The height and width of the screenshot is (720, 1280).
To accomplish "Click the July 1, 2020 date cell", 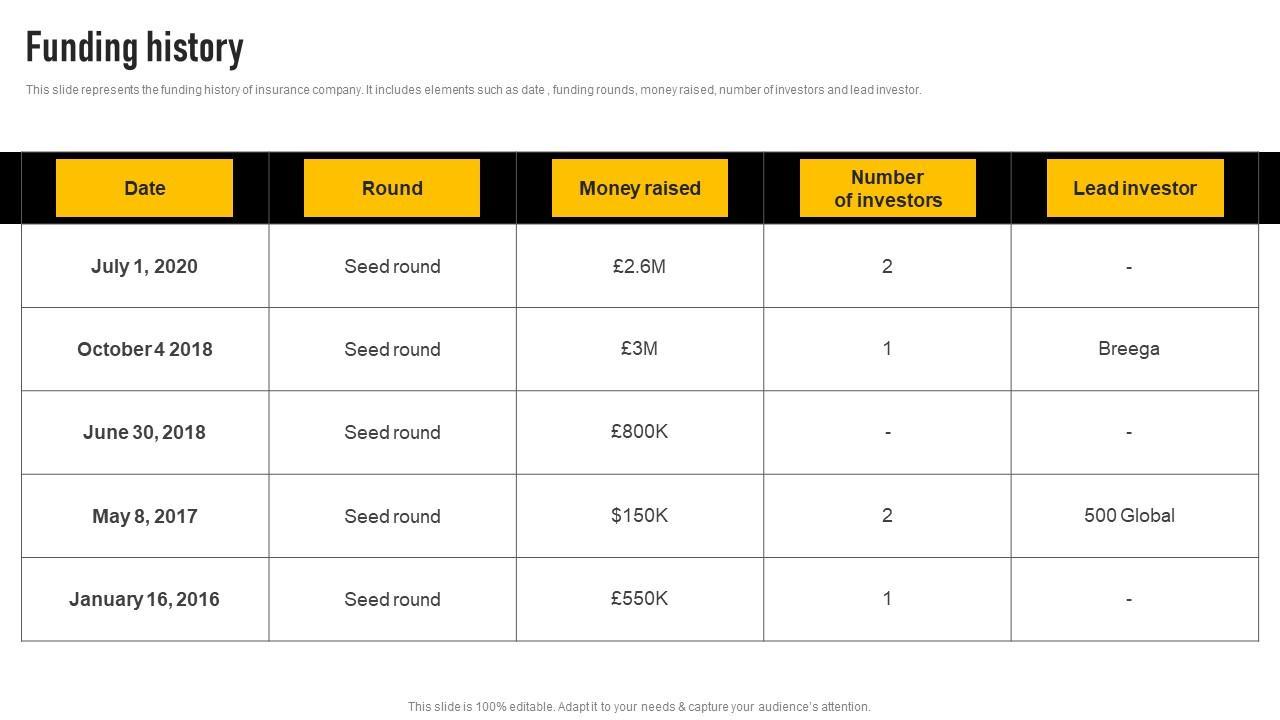I will (144, 266).
